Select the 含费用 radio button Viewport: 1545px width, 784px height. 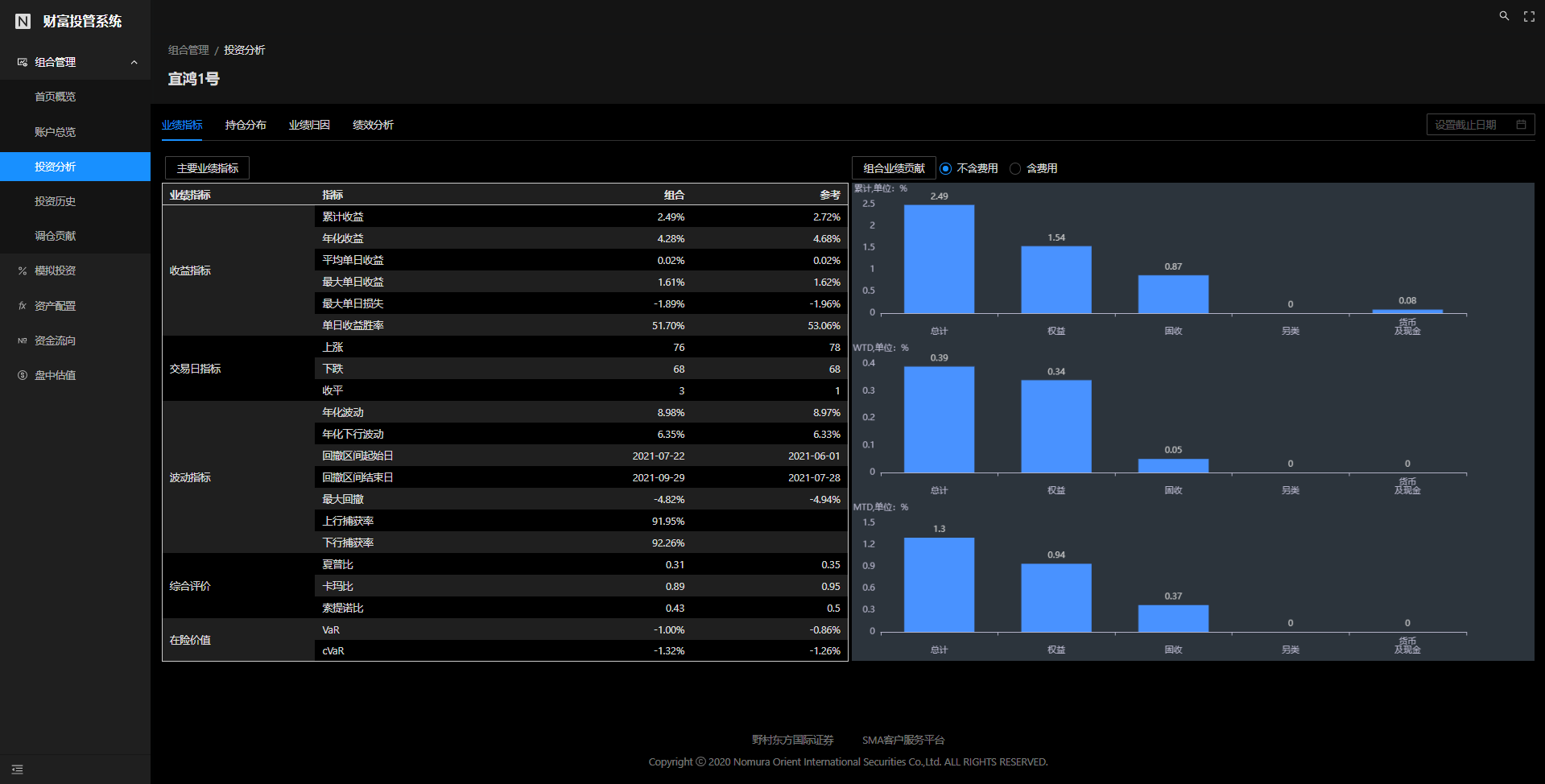click(x=1015, y=168)
